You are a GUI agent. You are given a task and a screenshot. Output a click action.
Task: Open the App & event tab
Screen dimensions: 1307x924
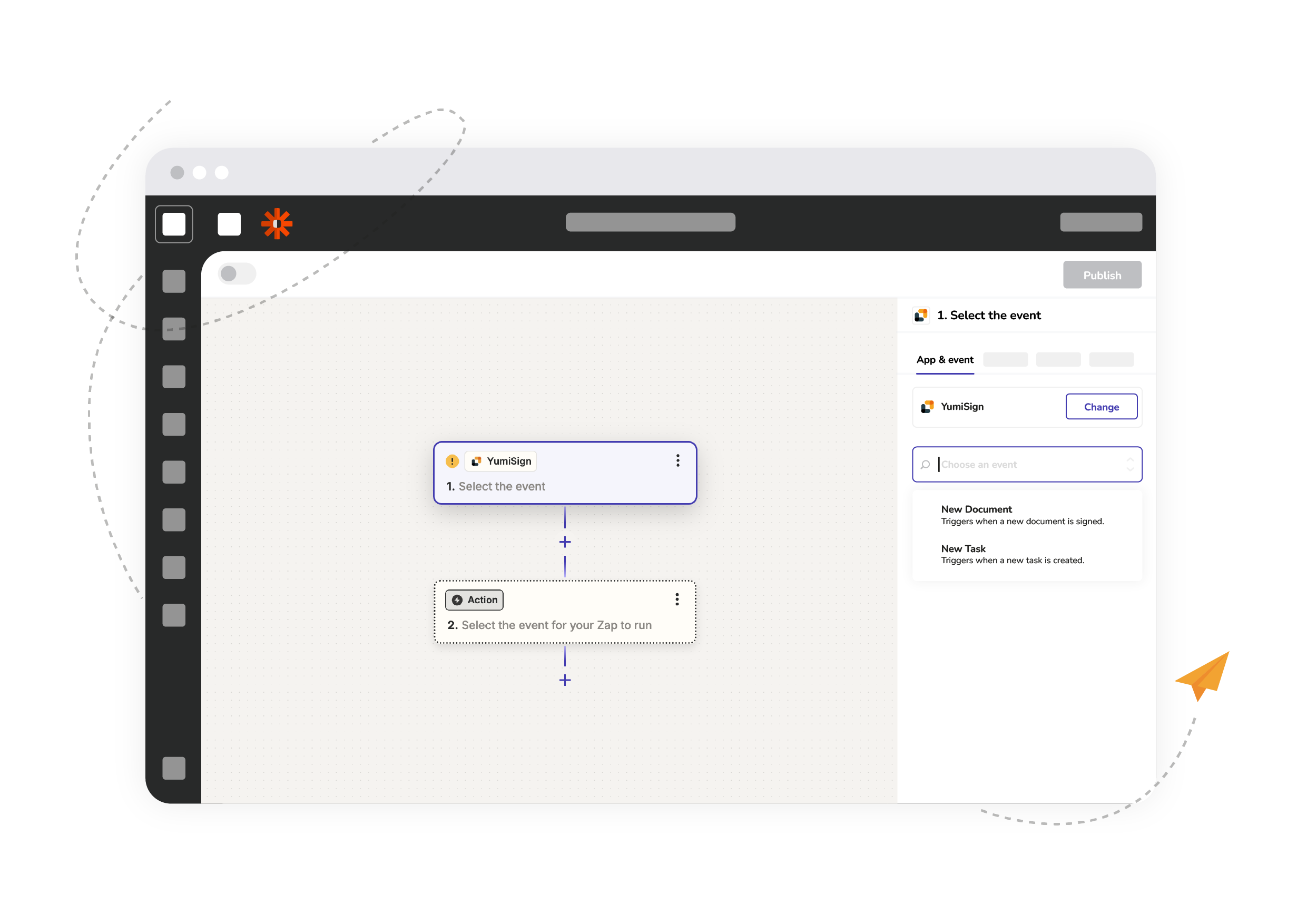point(945,360)
